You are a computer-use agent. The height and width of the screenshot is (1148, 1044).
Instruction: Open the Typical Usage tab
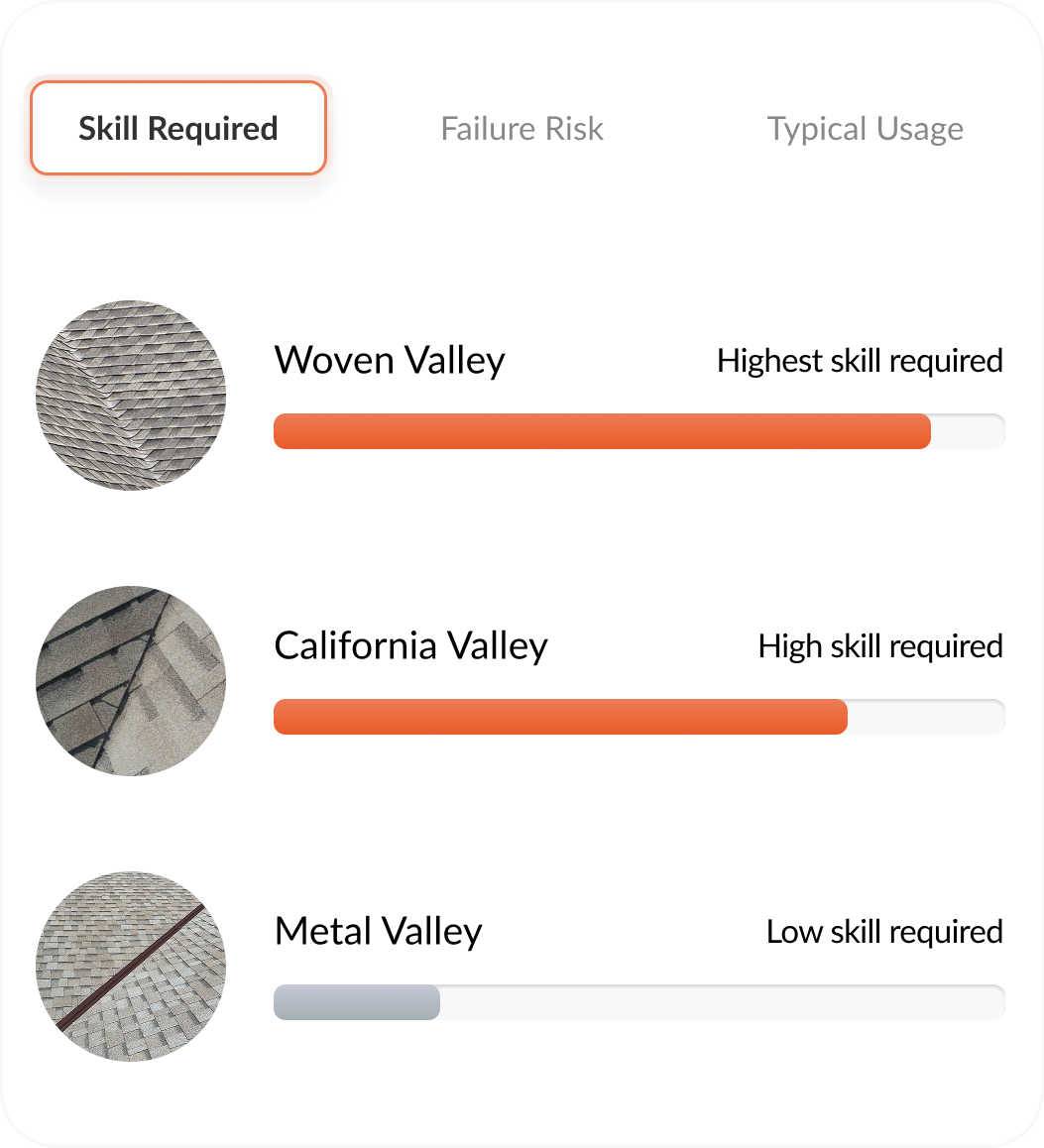(865, 128)
